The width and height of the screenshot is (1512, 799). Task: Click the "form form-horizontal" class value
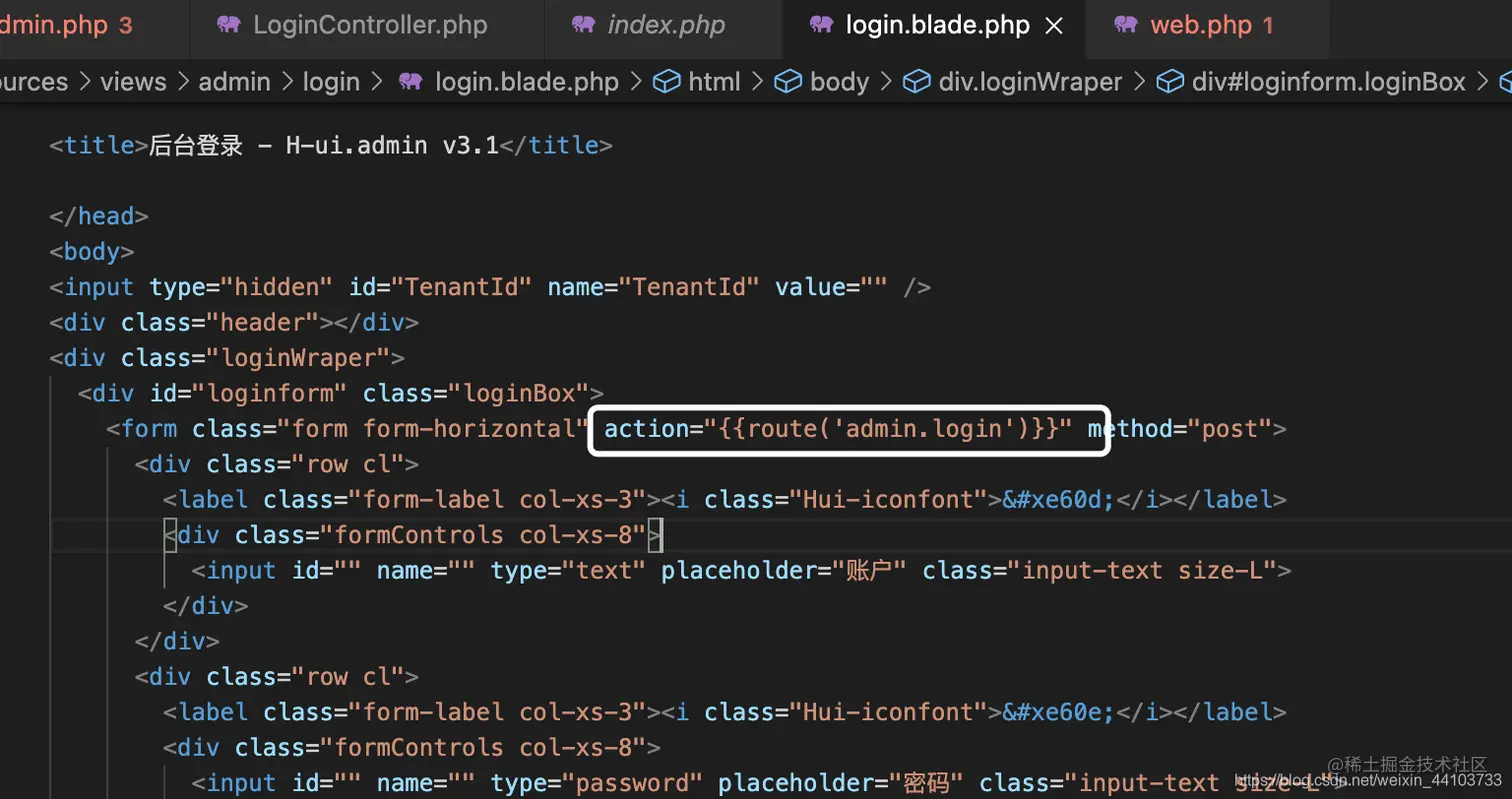[432, 429]
